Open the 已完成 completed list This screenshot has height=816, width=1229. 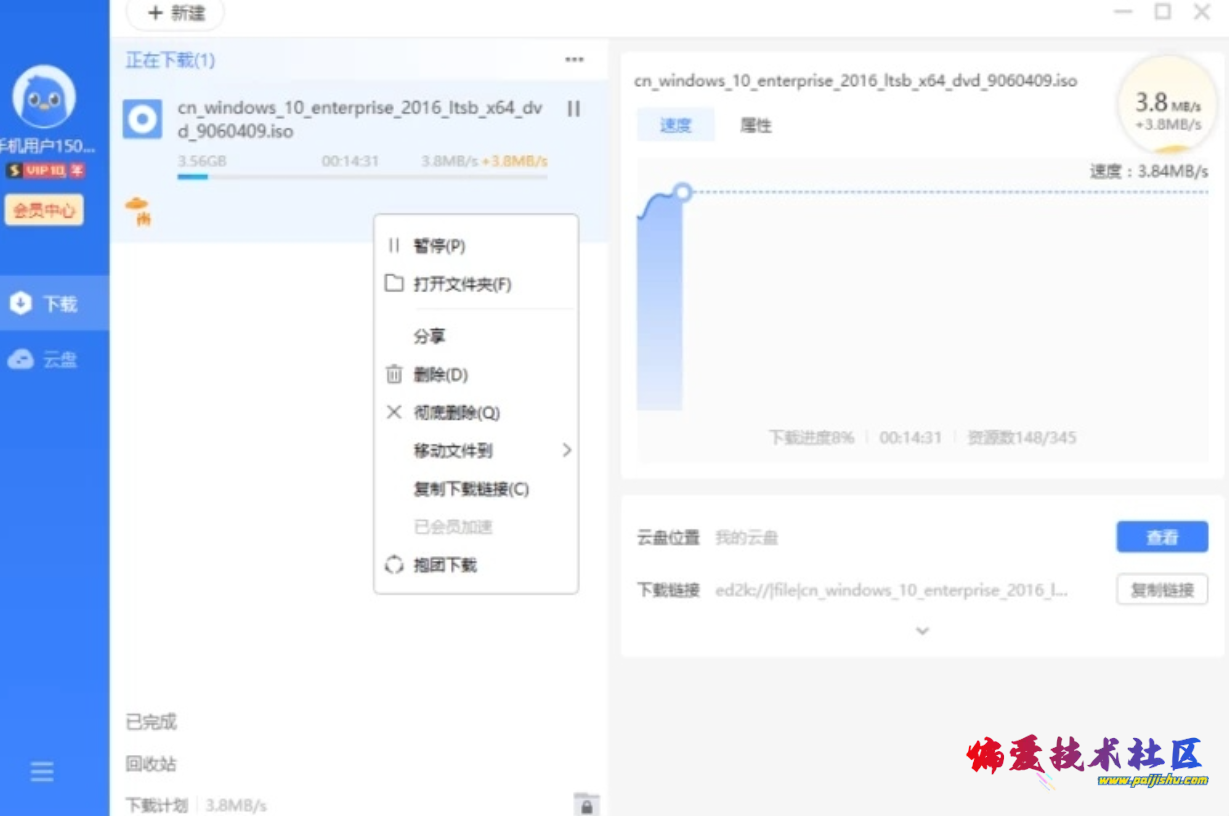151,722
